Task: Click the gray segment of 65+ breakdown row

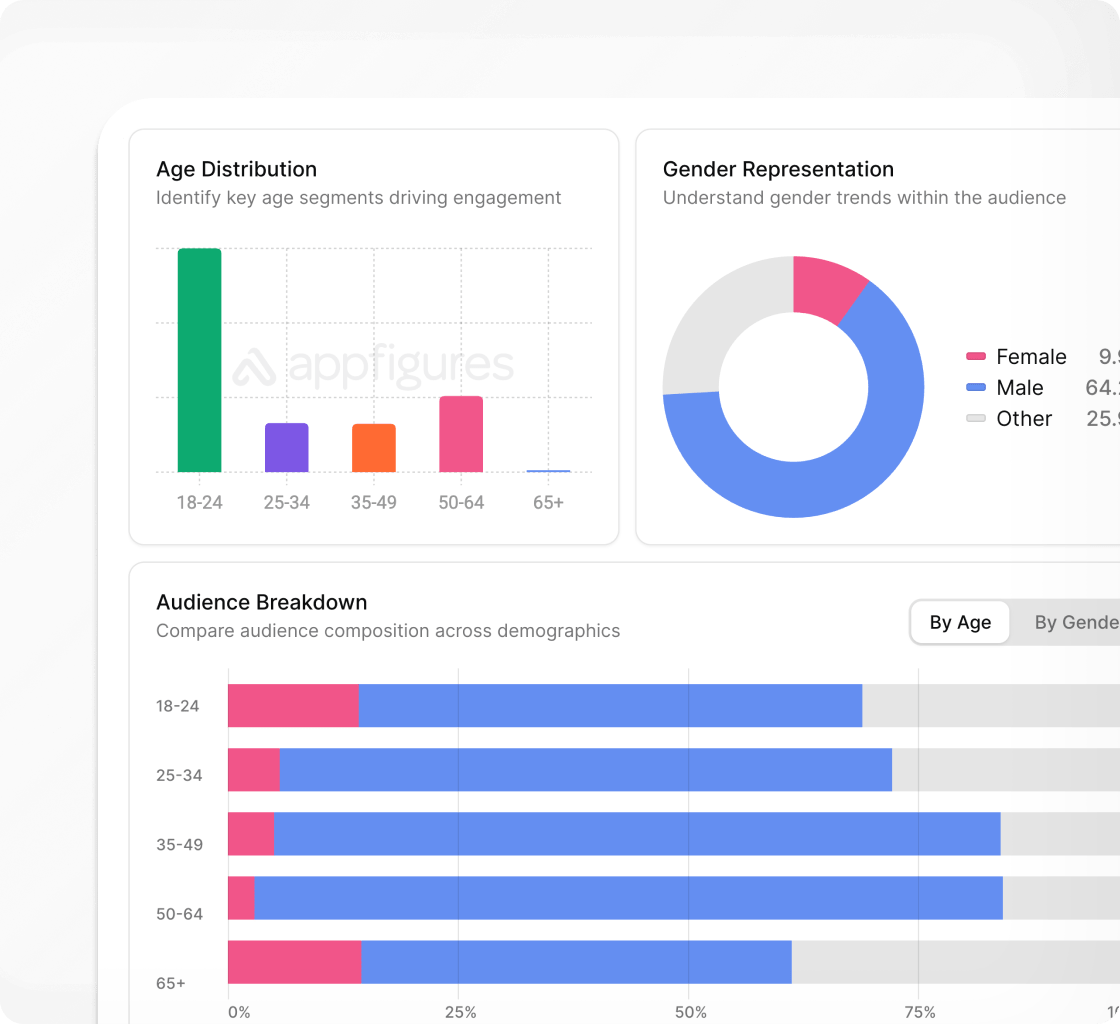Action: pyautogui.click(x=956, y=962)
